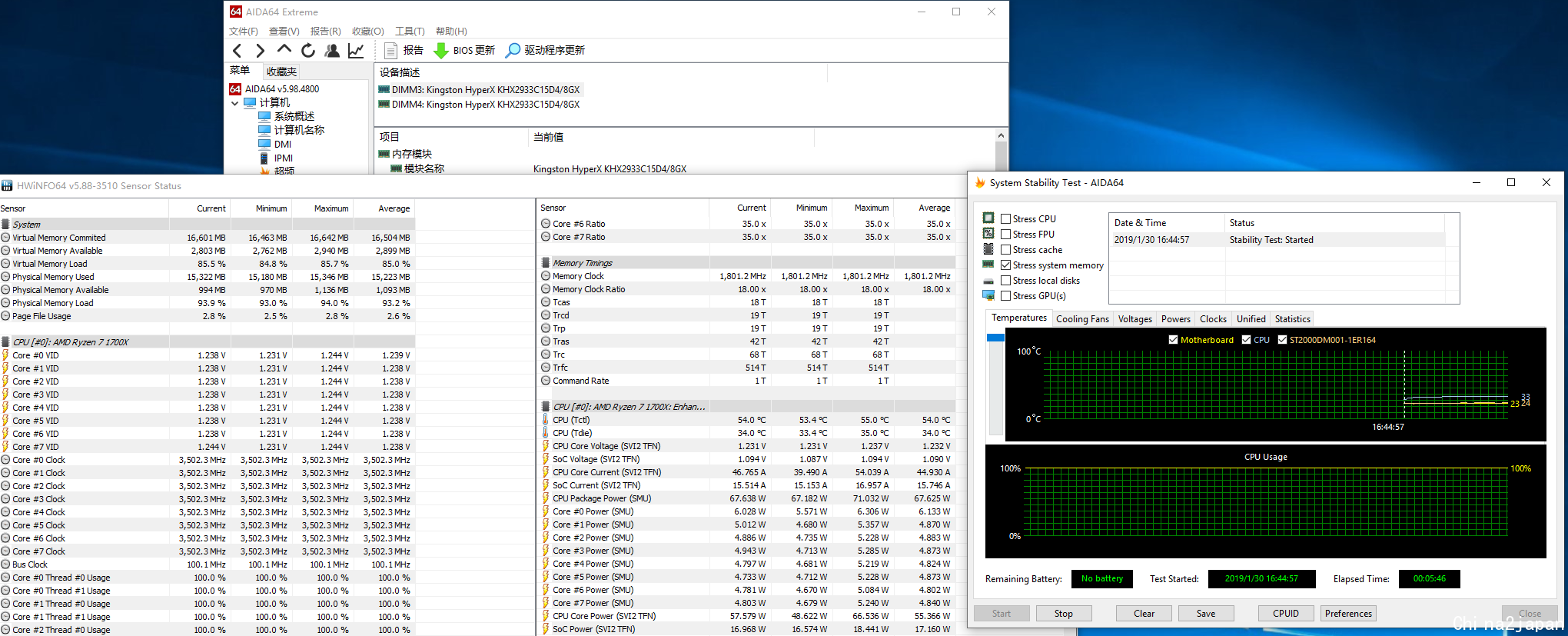Select Physical Memory Load sensor row
Image resolution: width=1568 pixels, height=636 pixels.
(208, 303)
